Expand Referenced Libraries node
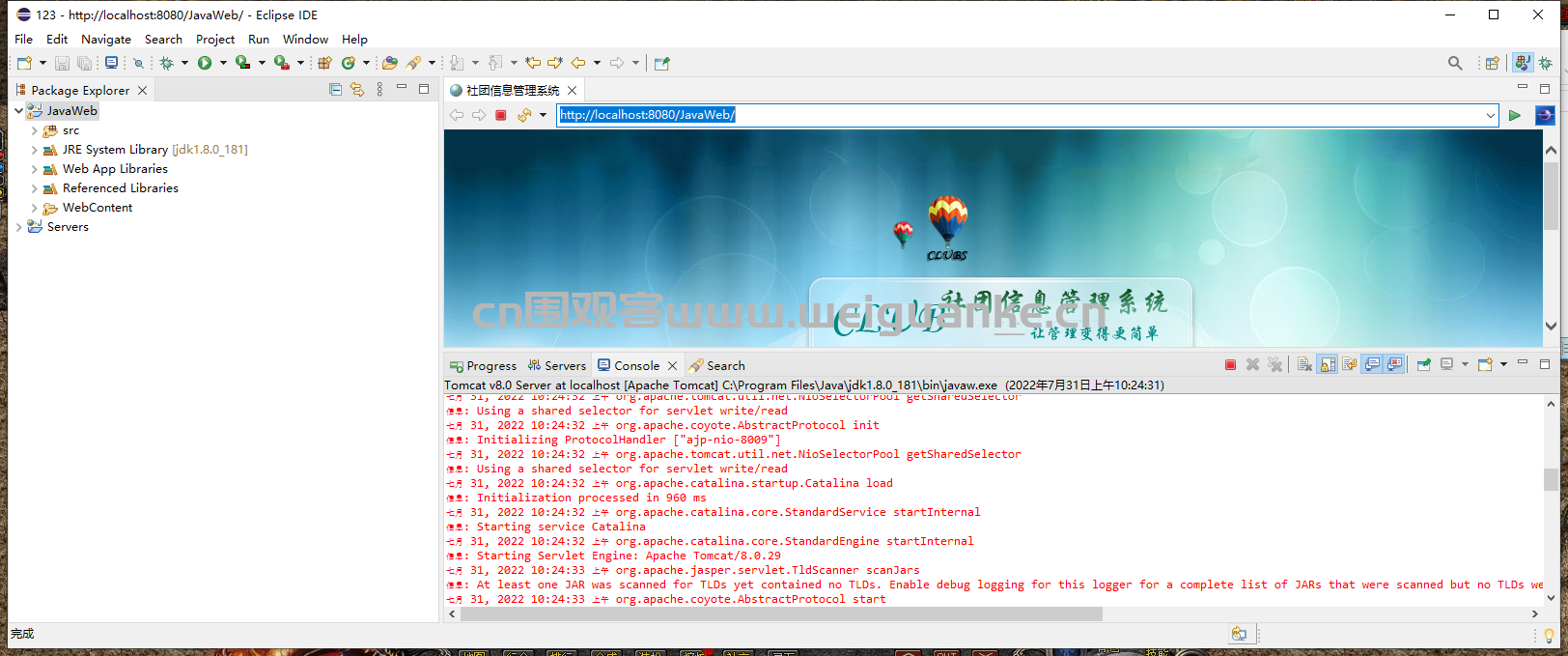Viewport: 1568px width, 656px height. (34, 188)
